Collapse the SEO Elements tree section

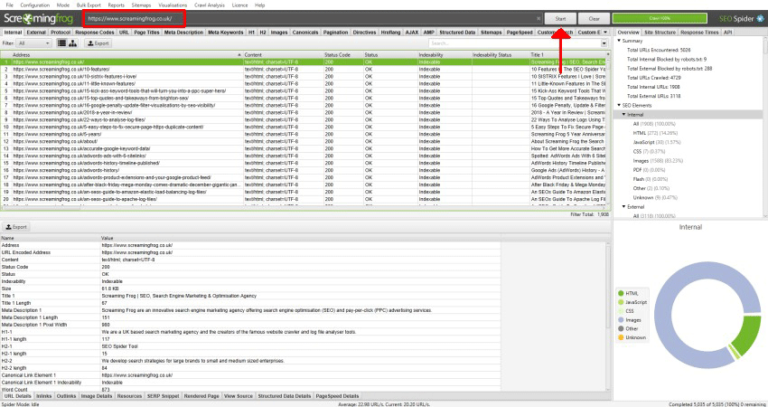point(619,105)
